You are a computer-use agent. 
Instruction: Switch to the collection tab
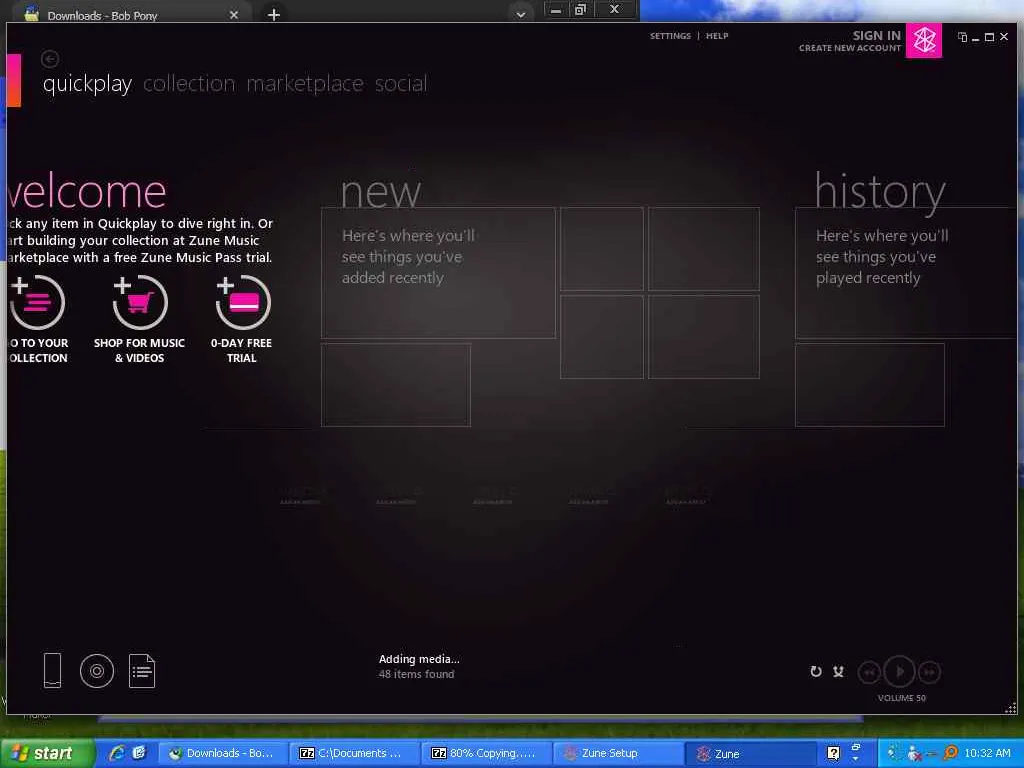click(189, 84)
